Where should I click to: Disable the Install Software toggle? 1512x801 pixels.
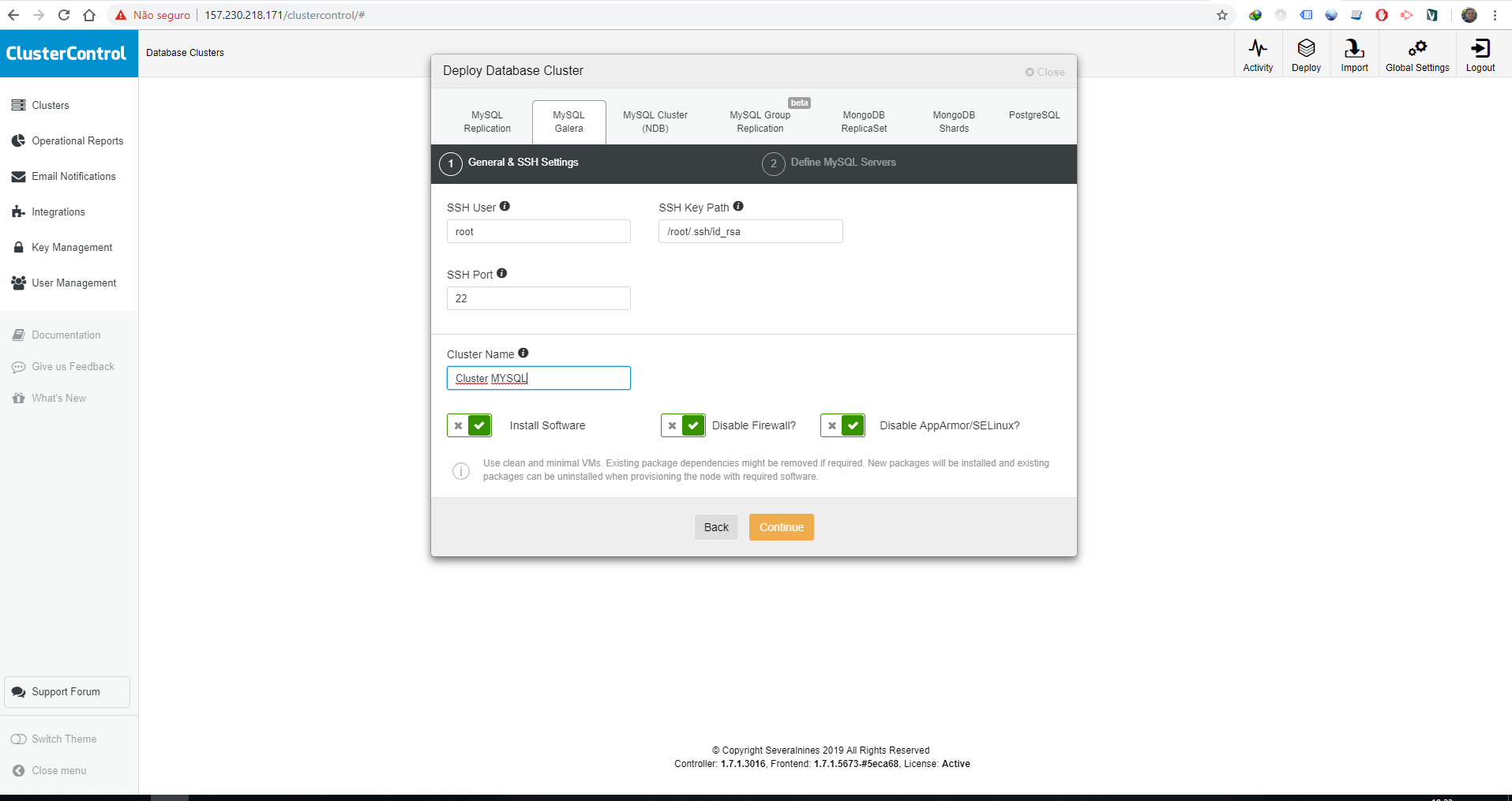coord(460,425)
